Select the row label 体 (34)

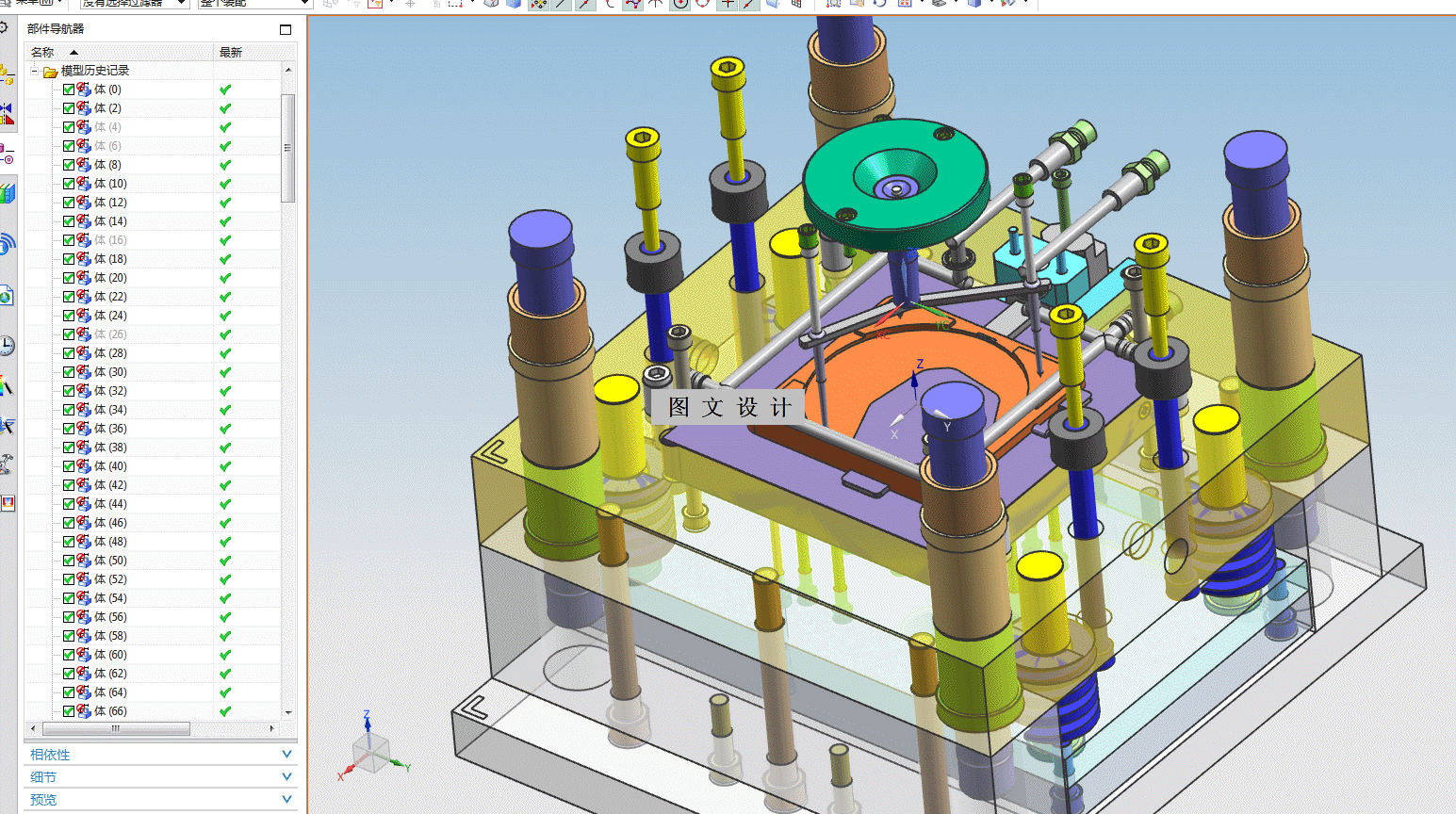click(110, 410)
